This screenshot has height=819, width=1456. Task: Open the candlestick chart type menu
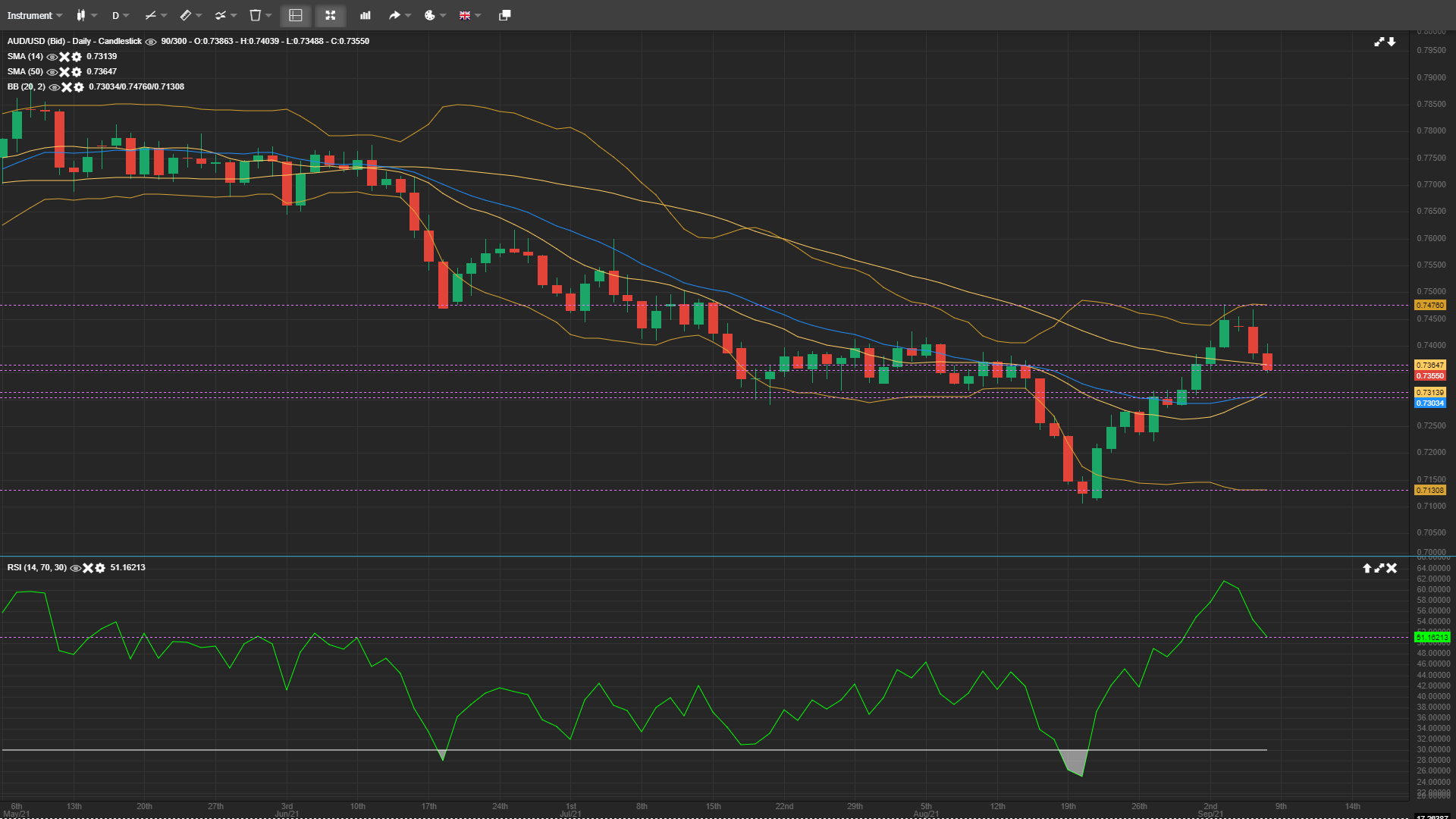[x=86, y=15]
